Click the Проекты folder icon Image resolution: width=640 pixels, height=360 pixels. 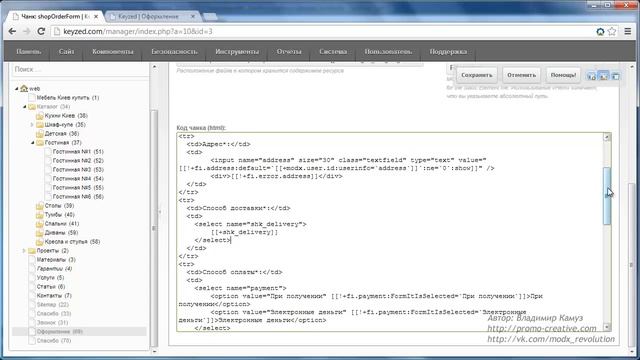[x=32, y=251]
